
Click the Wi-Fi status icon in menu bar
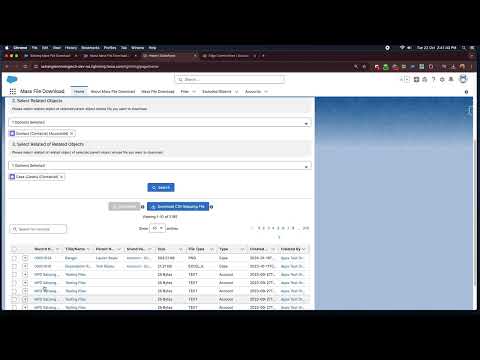[x=402, y=48]
